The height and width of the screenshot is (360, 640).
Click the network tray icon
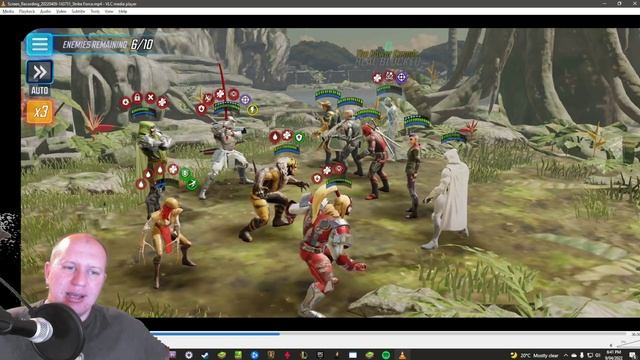[x=590, y=356]
